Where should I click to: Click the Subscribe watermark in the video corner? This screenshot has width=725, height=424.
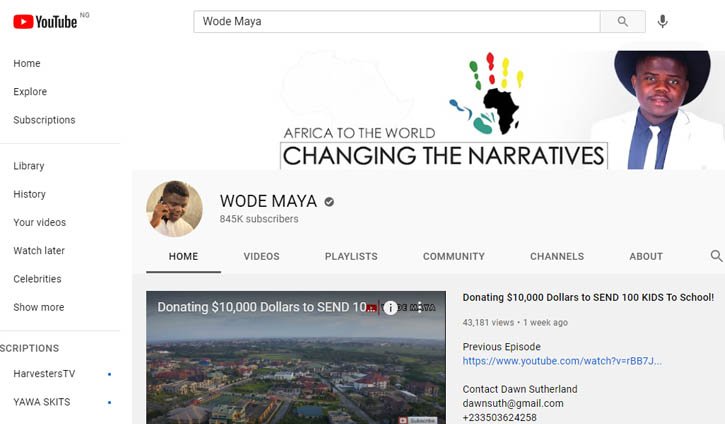pyautogui.click(x=418, y=420)
